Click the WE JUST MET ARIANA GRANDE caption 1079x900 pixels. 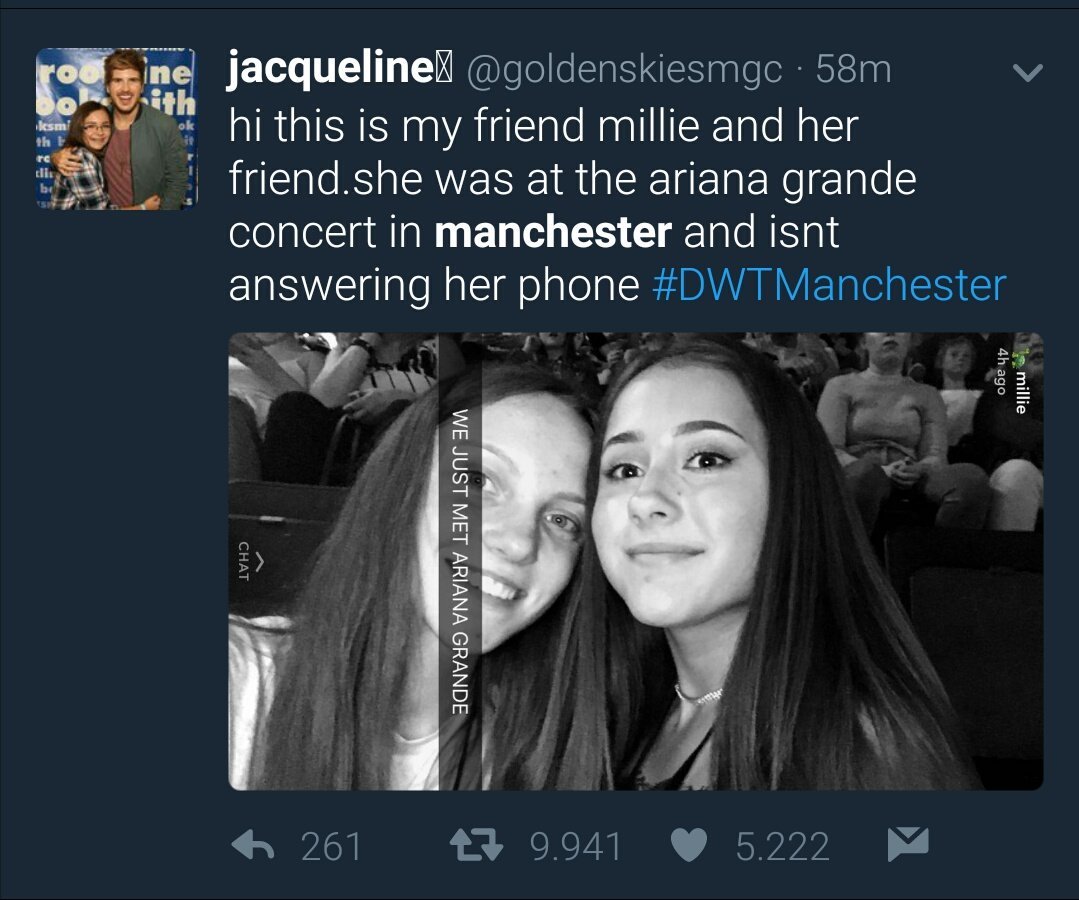(x=460, y=561)
